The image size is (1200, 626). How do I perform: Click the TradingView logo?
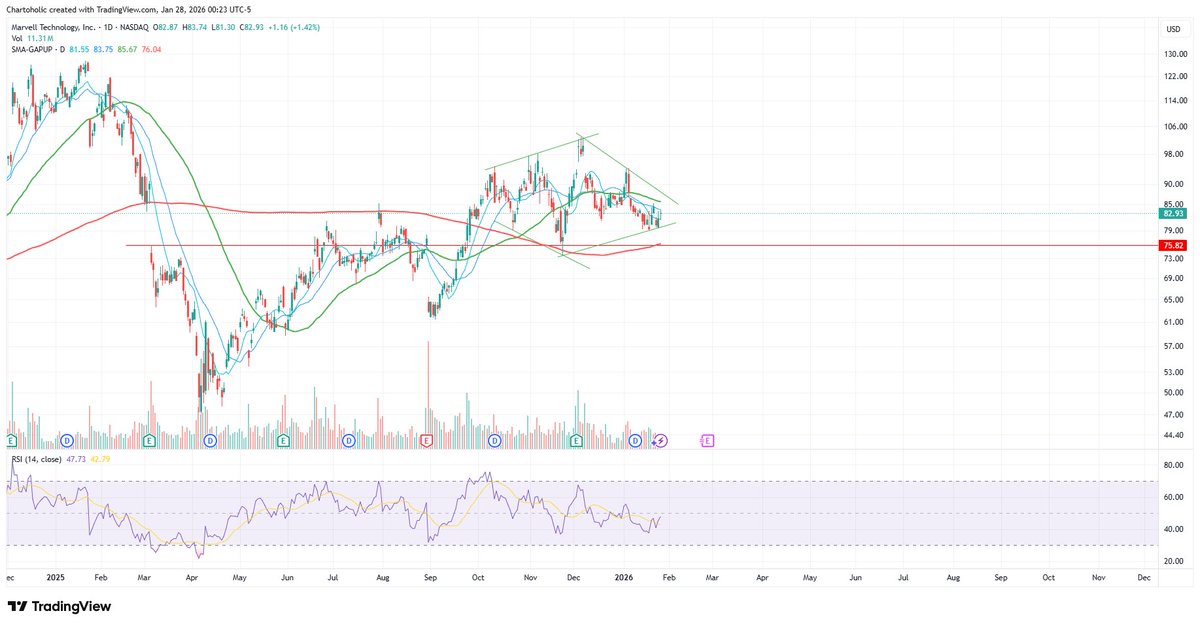click(60, 606)
